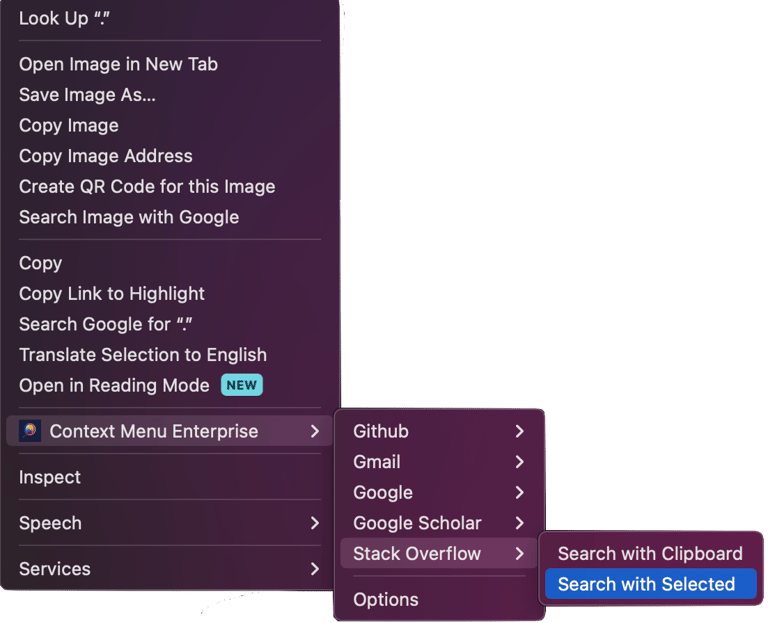Viewport: 768px width, 623px height.
Task: Open in Reading Mode
Action: [169, 385]
